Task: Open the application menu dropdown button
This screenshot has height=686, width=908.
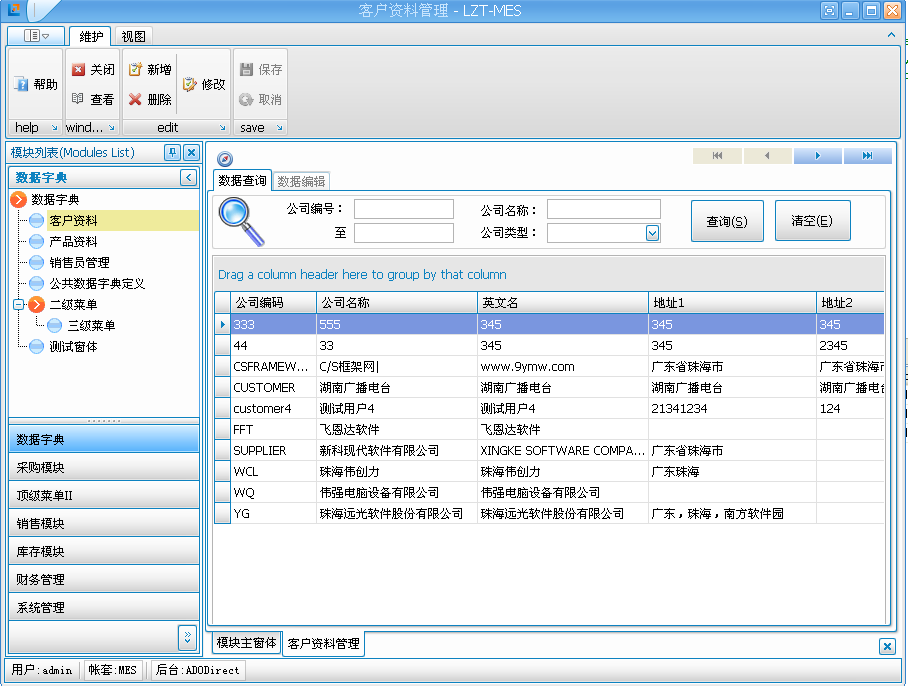Action: tap(36, 36)
